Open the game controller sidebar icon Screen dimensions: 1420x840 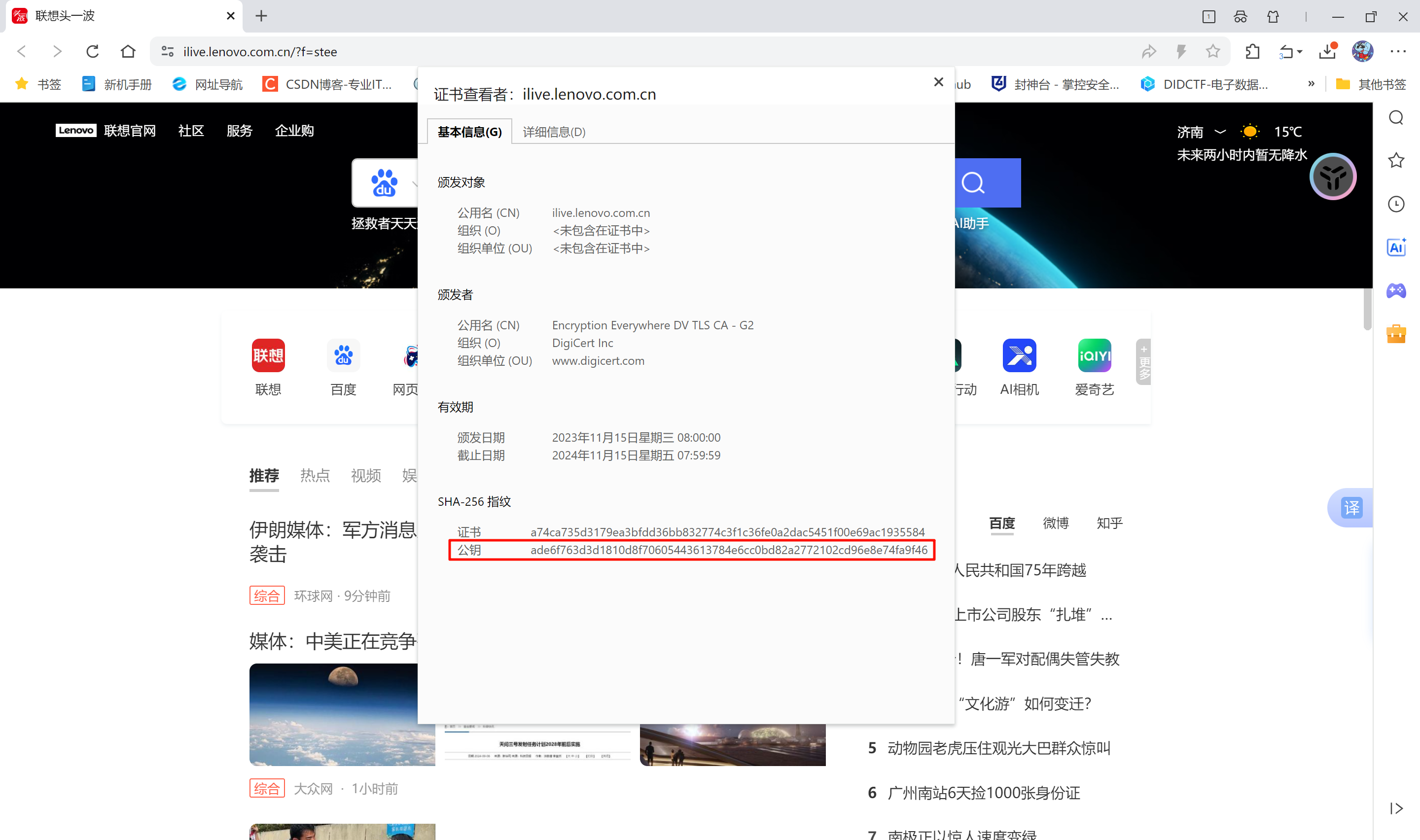point(1396,291)
